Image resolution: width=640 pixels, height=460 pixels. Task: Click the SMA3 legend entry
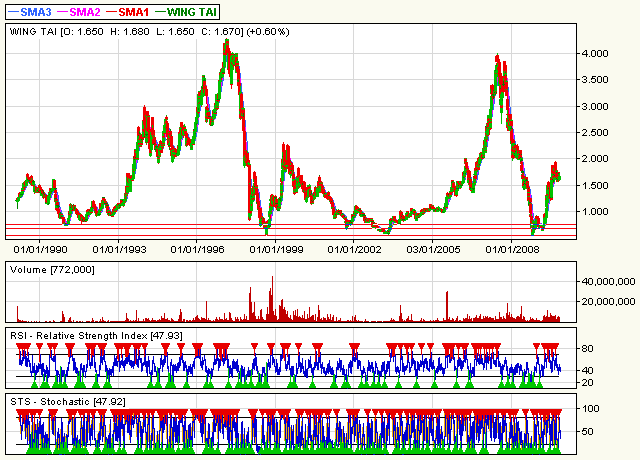[x=33, y=10]
